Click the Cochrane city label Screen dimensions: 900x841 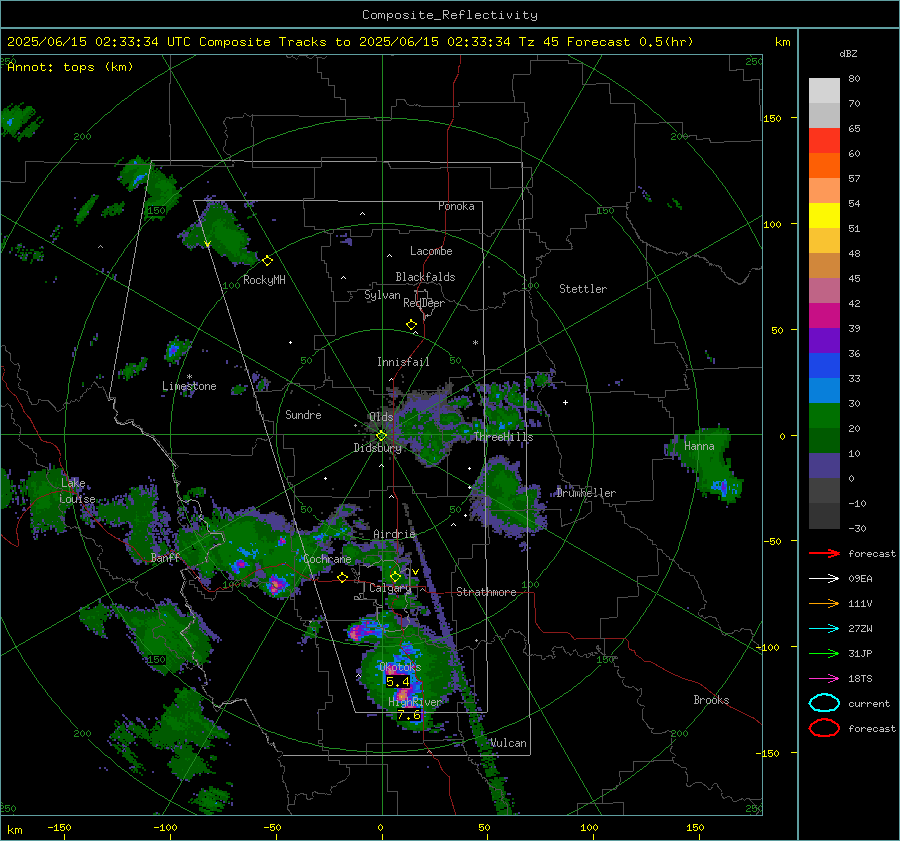(327, 559)
